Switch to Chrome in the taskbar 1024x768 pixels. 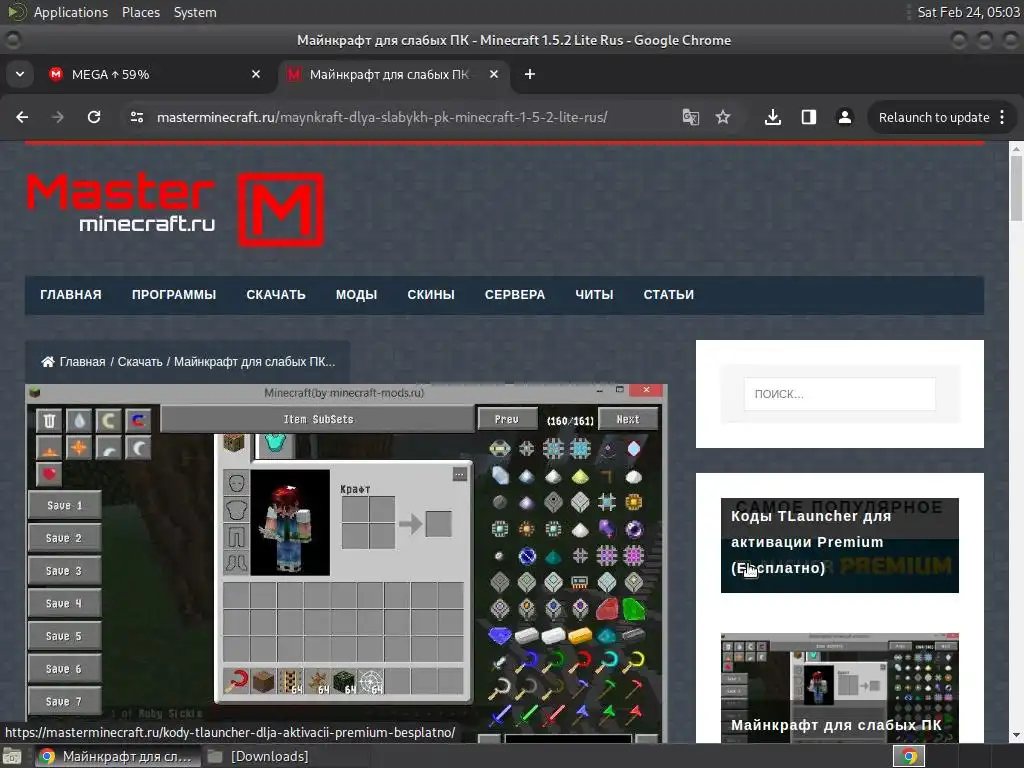point(116,756)
